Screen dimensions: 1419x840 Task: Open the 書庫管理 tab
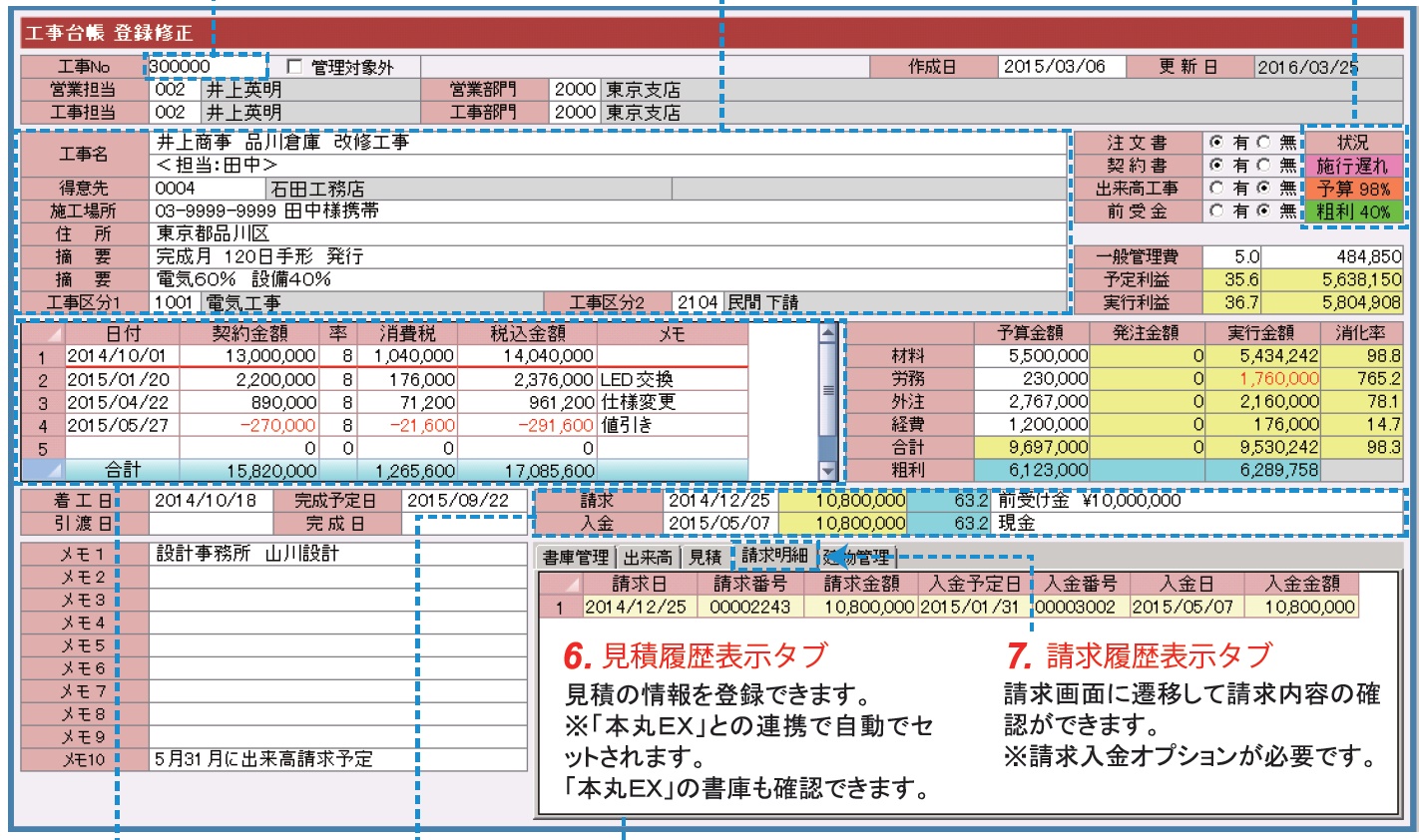[576, 558]
